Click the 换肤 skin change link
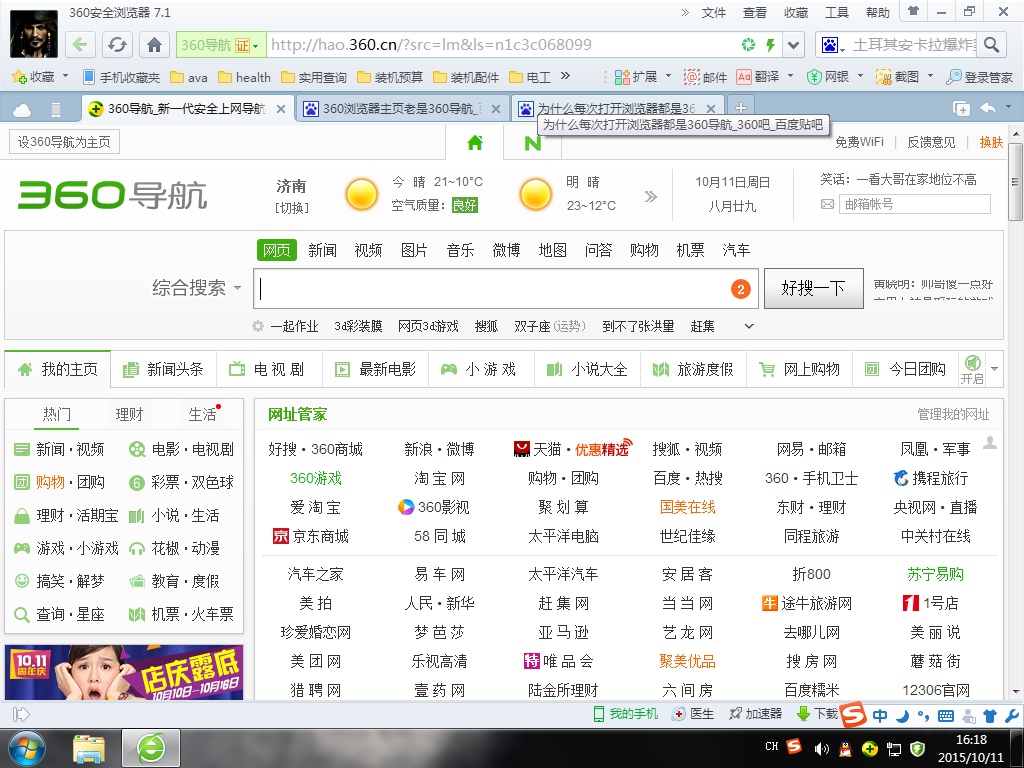 click(x=991, y=142)
